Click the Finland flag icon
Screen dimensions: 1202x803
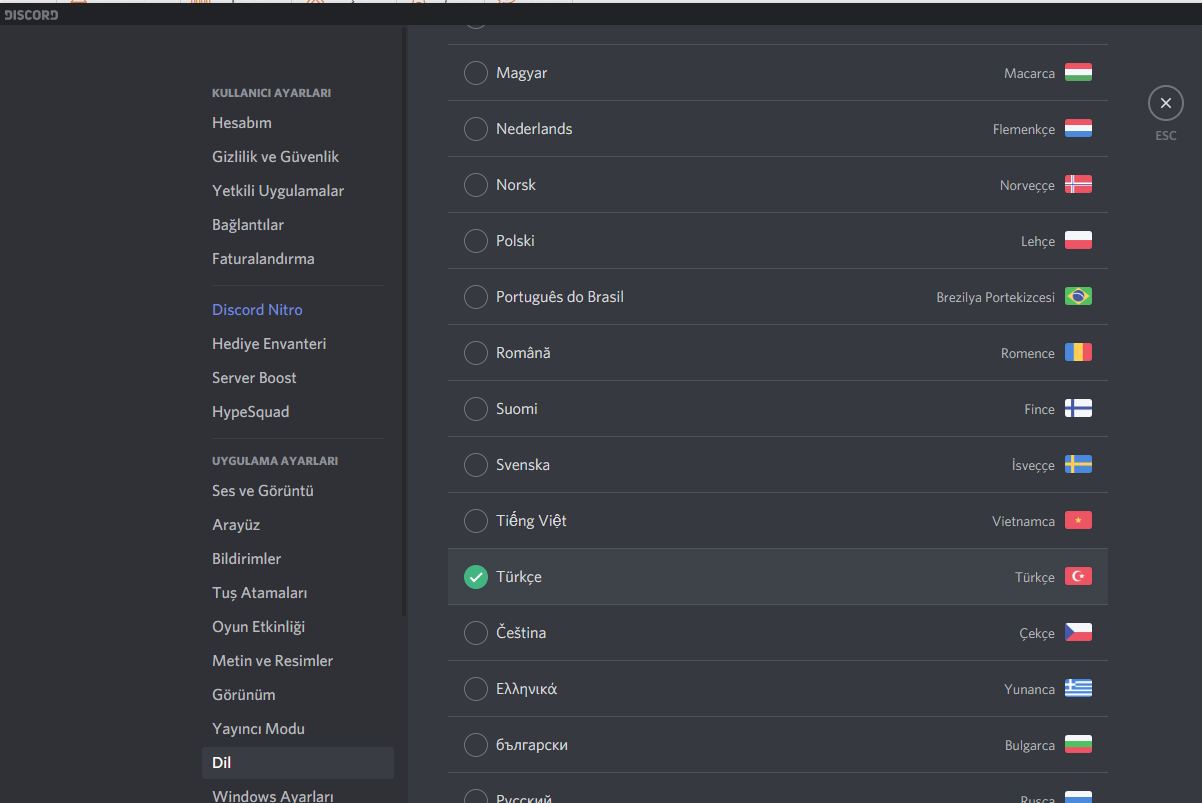[x=1078, y=408]
